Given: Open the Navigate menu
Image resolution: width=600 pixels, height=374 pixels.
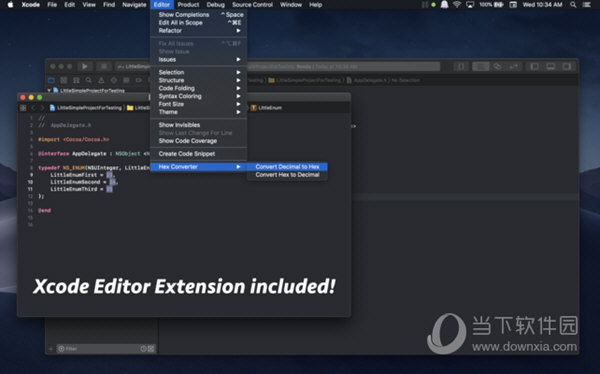Looking at the screenshot, I should (134, 5).
